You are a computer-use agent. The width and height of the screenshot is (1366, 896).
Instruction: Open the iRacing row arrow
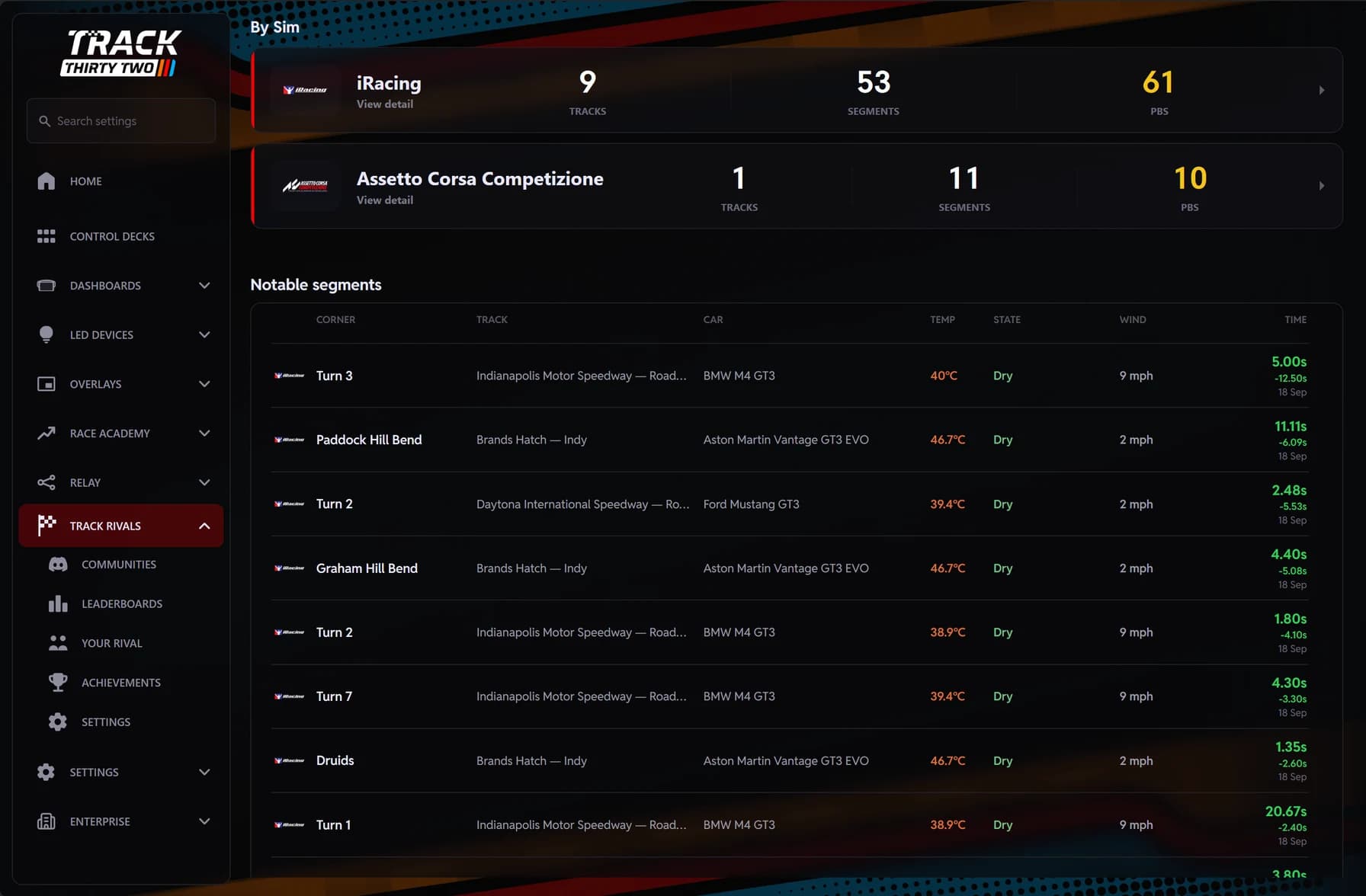(1322, 90)
